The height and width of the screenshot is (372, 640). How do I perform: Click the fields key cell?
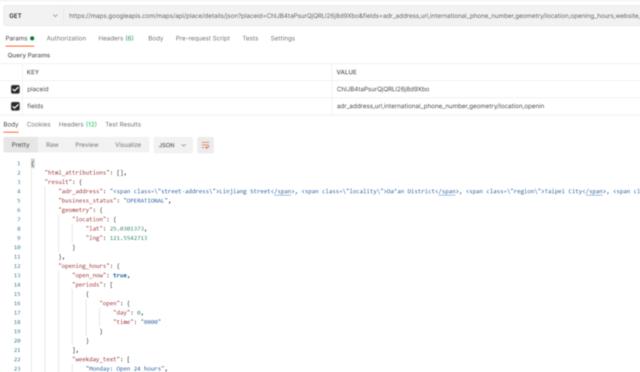point(178,106)
